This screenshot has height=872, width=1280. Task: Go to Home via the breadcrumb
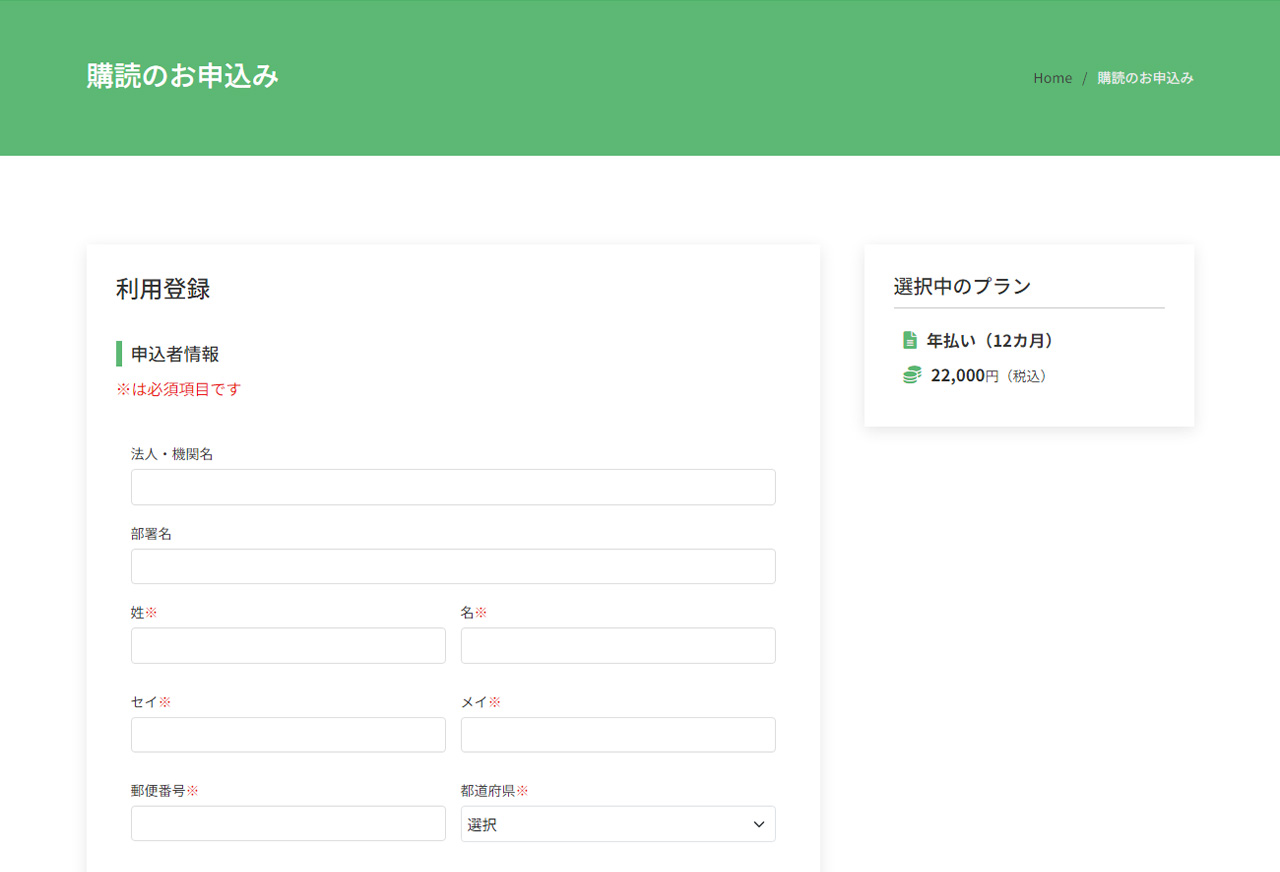(x=1052, y=78)
